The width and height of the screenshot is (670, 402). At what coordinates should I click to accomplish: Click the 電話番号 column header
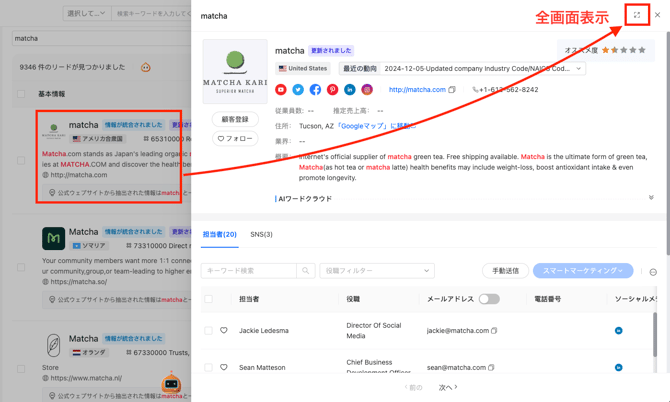tap(547, 299)
